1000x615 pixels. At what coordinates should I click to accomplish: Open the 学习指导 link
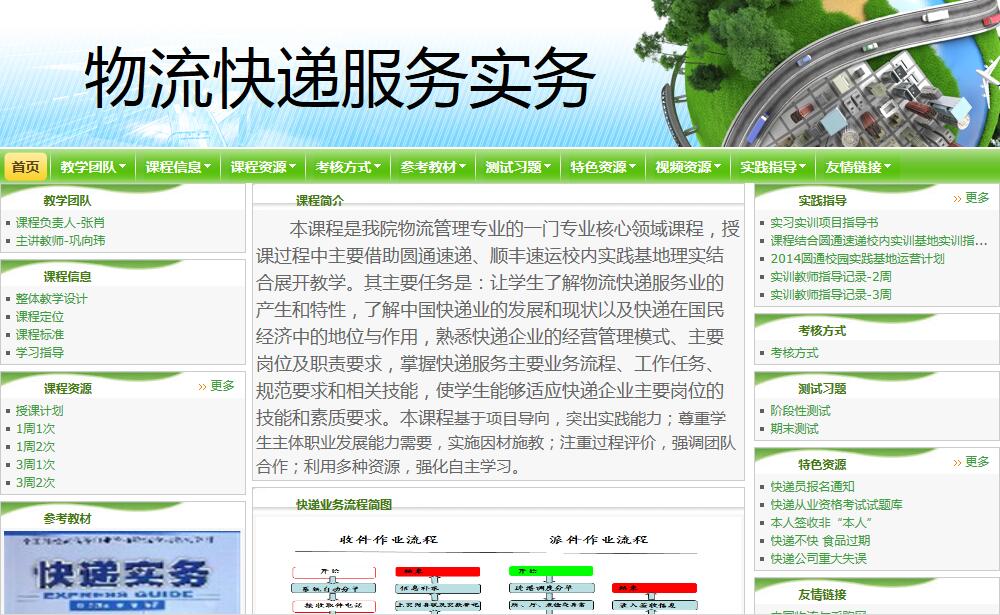[x=40, y=352]
